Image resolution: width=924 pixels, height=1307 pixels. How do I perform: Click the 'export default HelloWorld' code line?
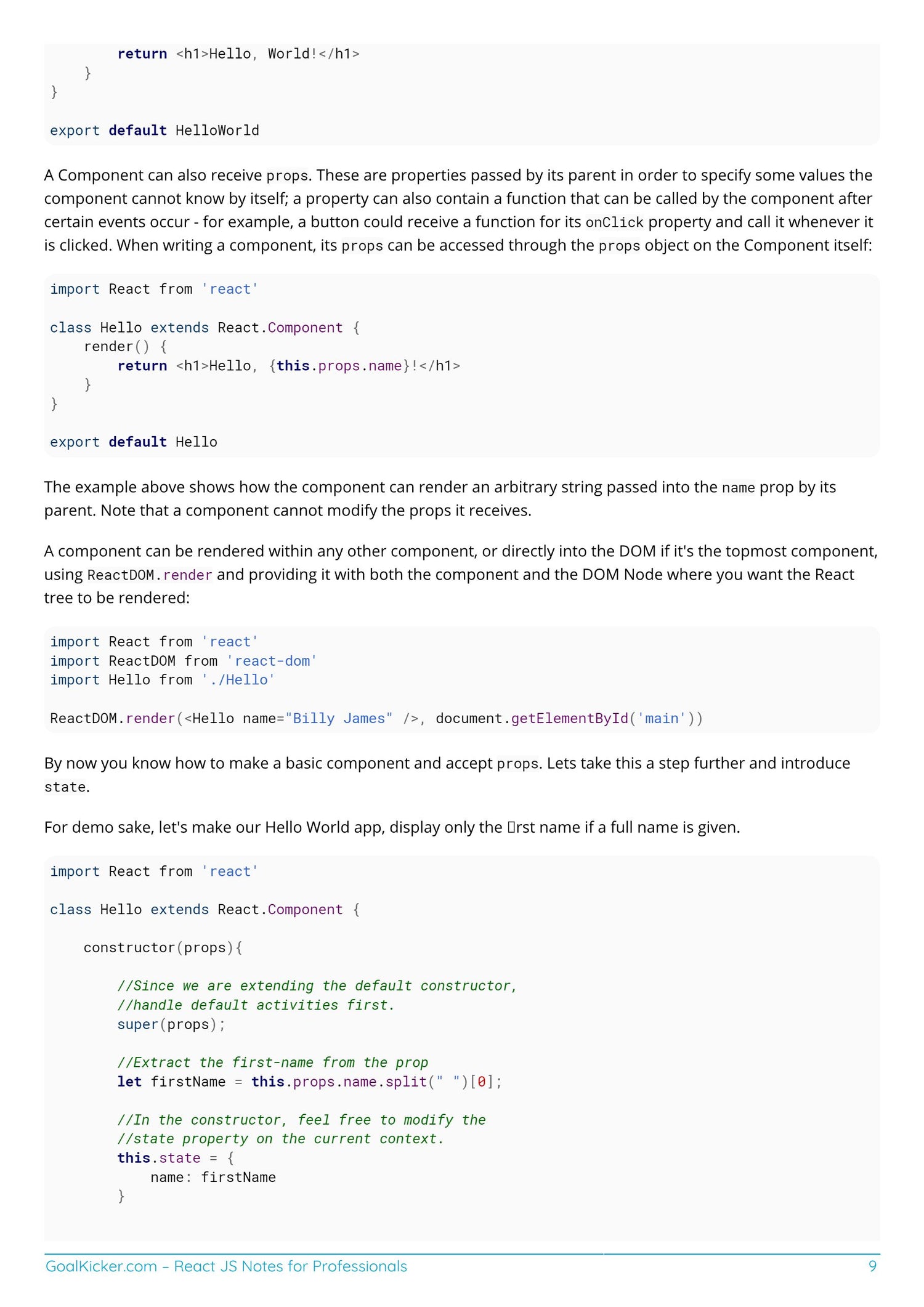click(154, 131)
